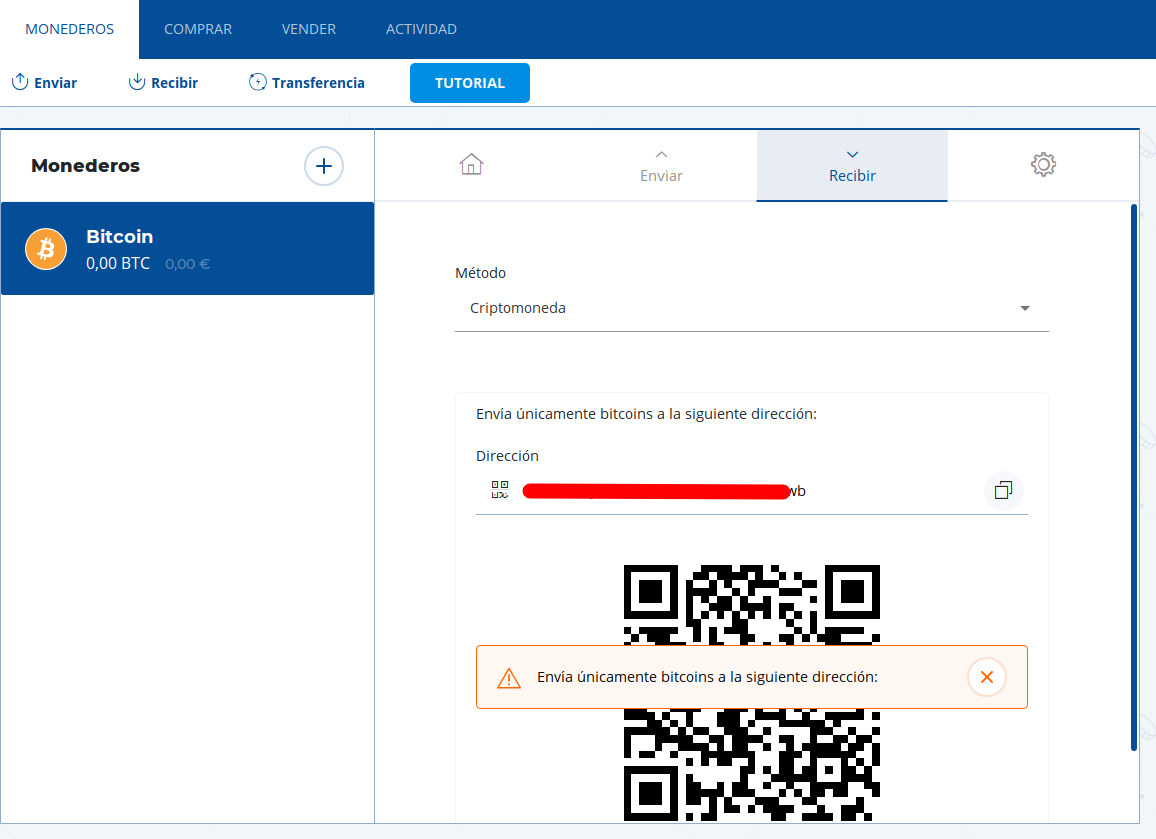
Task: Open the Transferencia option
Action: [307, 83]
